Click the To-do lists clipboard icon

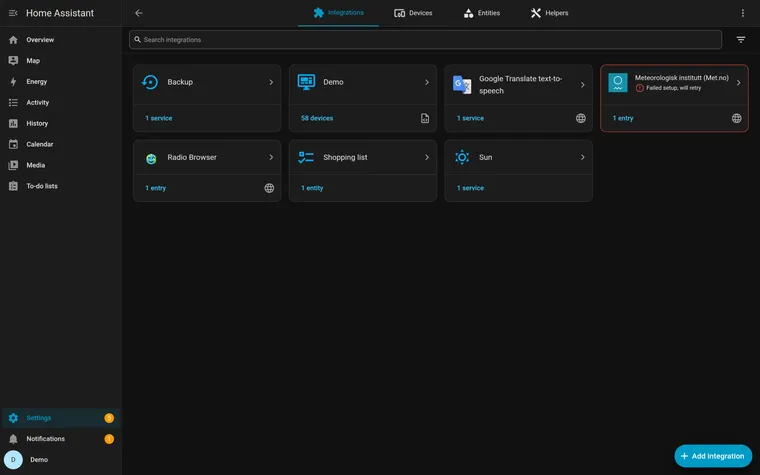pyautogui.click(x=13, y=186)
